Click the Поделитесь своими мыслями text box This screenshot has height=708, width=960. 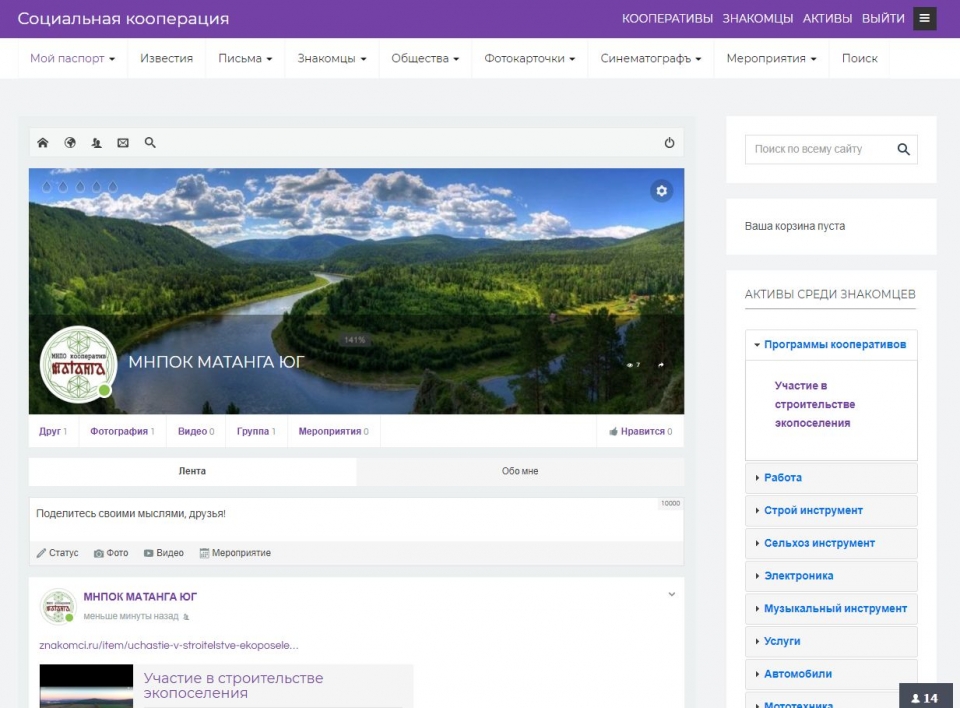[356, 519]
